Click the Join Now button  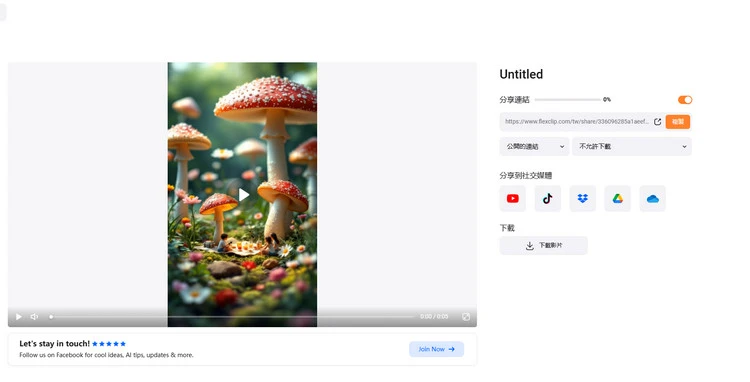click(436, 349)
